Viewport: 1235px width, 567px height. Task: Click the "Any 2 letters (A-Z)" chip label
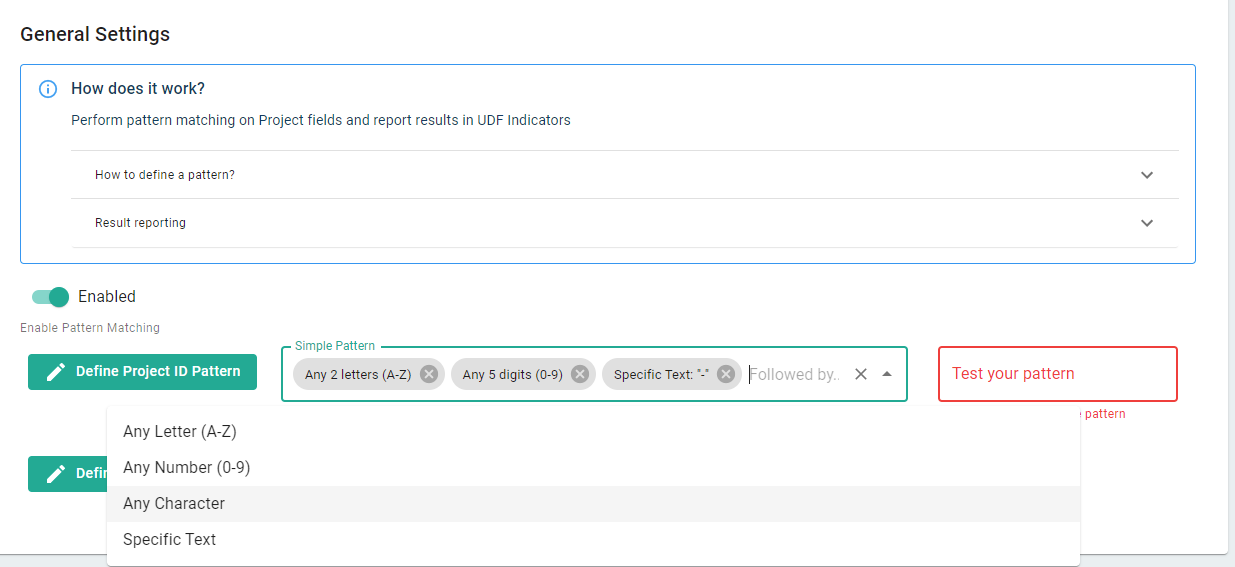(x=358, y=374)
